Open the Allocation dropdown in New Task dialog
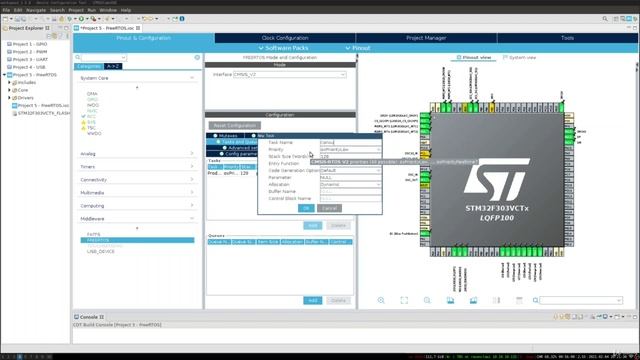 [378, 184]
